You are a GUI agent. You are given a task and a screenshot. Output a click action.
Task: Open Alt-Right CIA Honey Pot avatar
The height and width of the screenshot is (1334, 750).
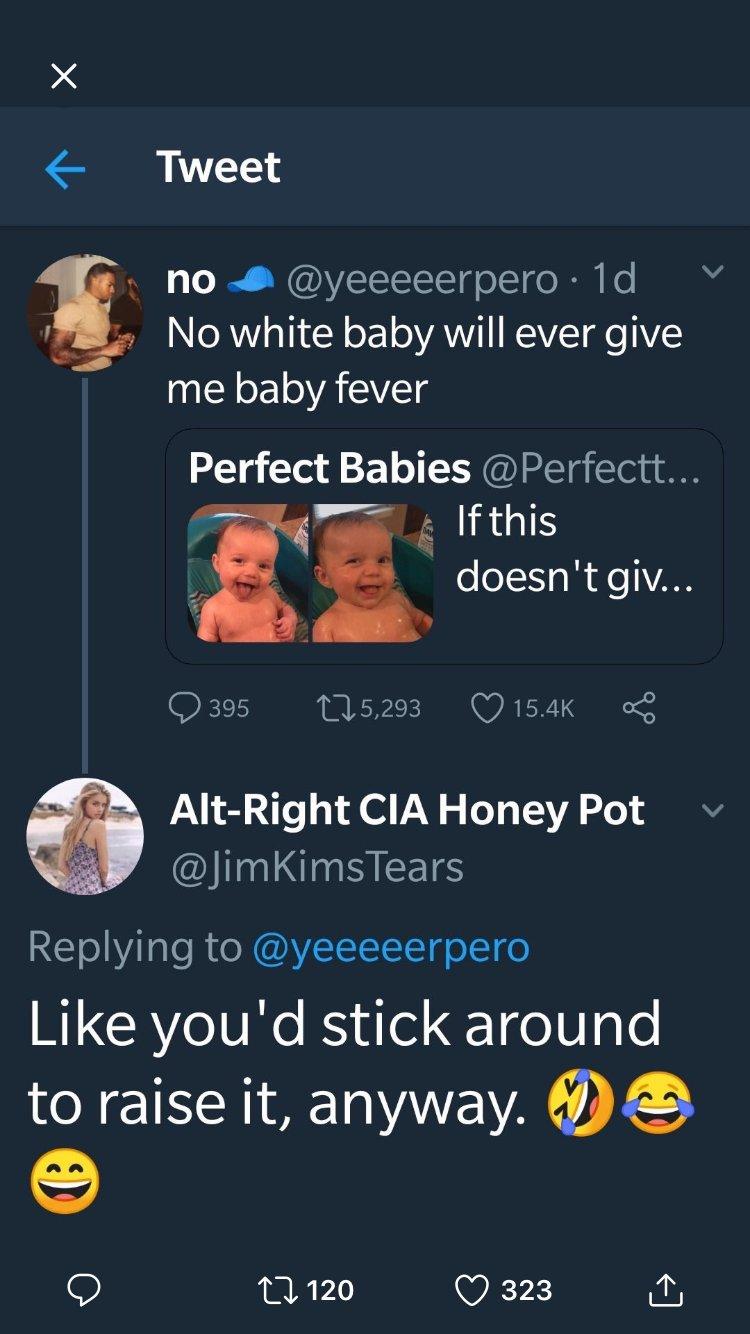tap(84, 835)
